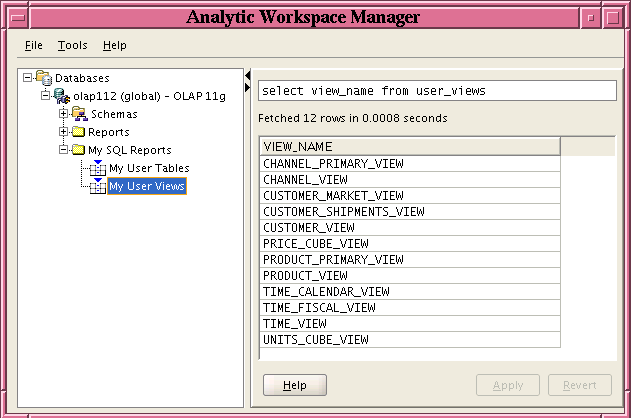Click the My User Views report icon

click(97, 186)
